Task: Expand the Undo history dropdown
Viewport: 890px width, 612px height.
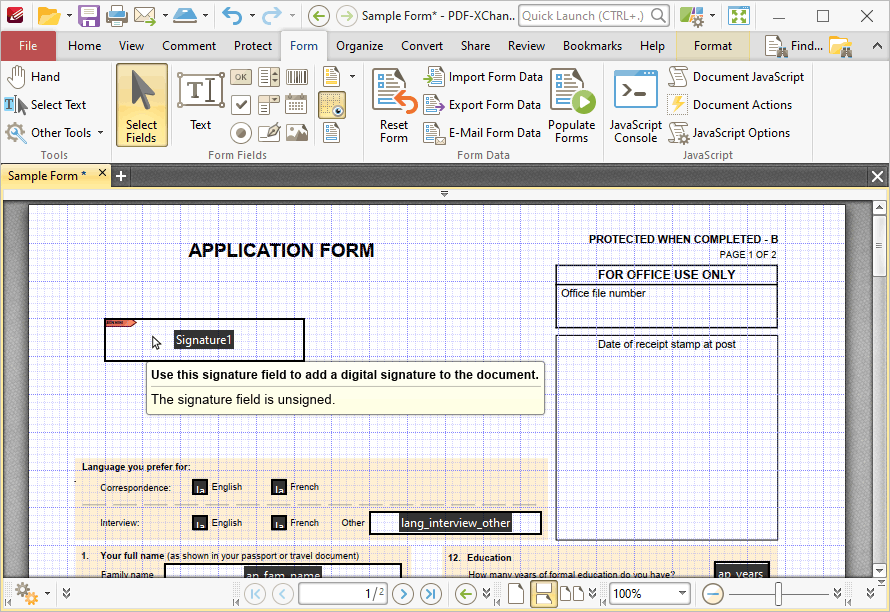Action: pos(252,16)
